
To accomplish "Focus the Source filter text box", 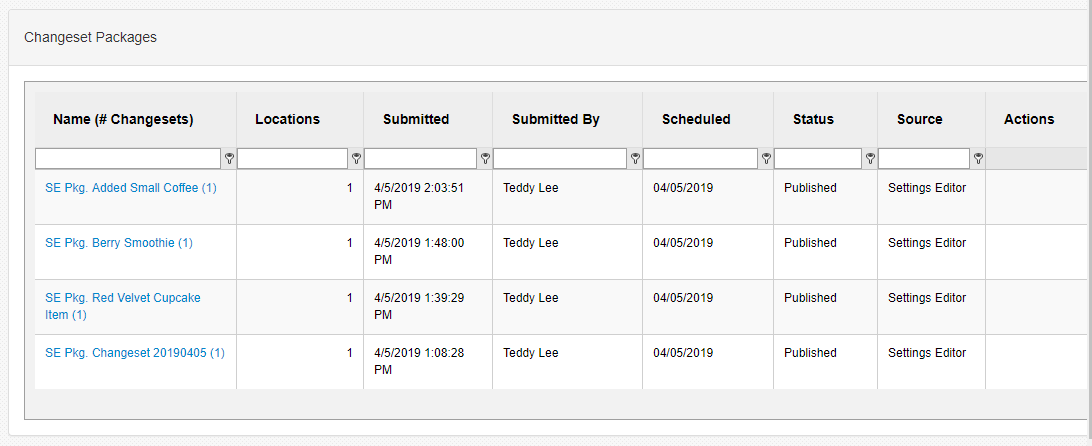I will (x=924, y=159).
